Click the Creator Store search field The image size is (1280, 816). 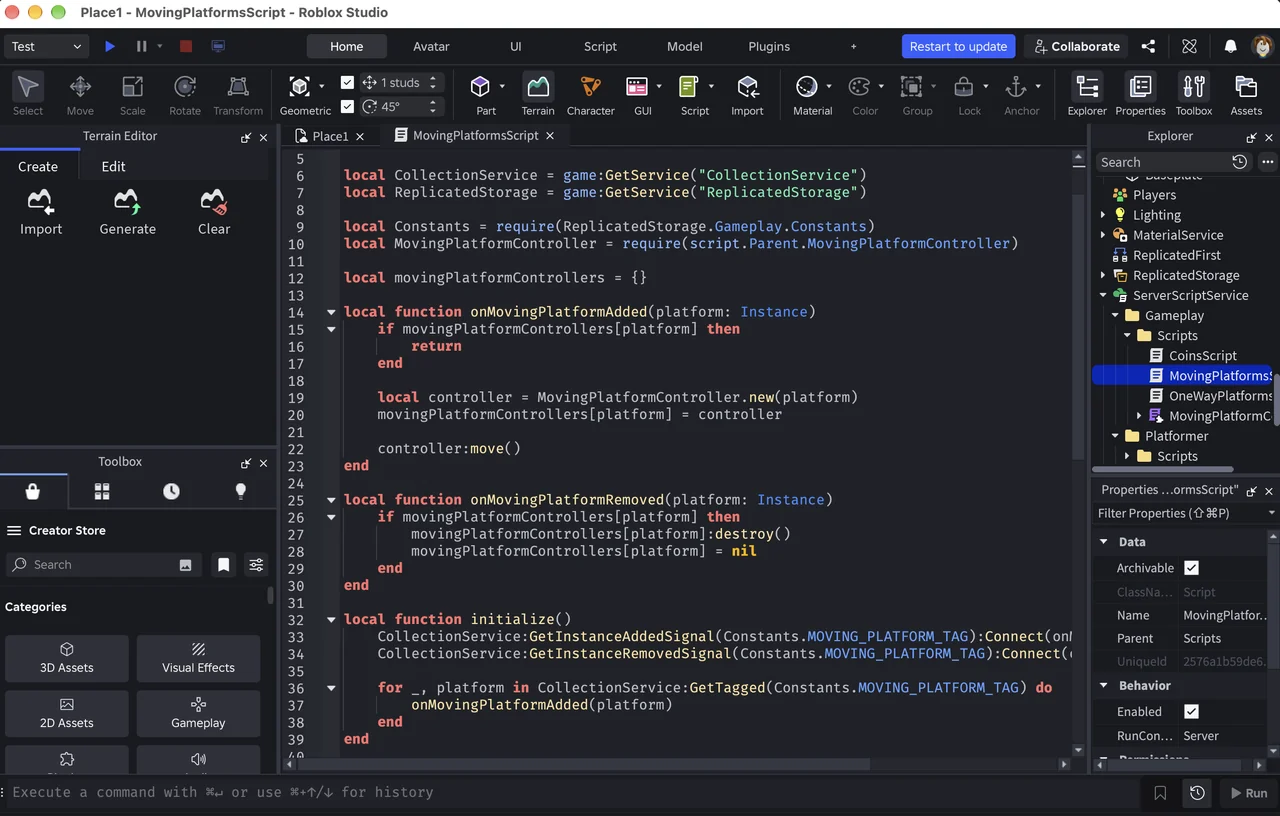click(x=104, y=565)
